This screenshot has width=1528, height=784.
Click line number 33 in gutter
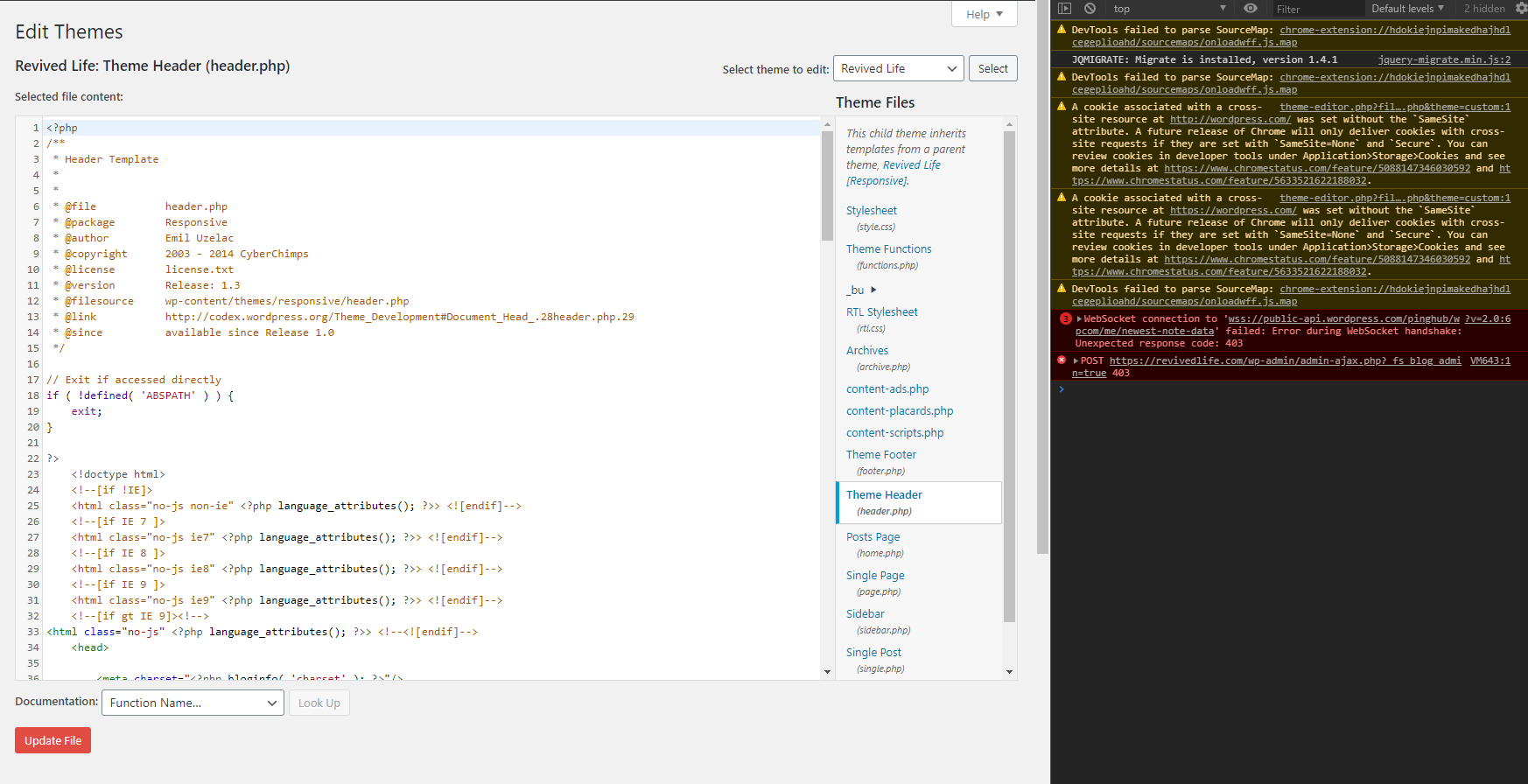click(x=33, y=632)
